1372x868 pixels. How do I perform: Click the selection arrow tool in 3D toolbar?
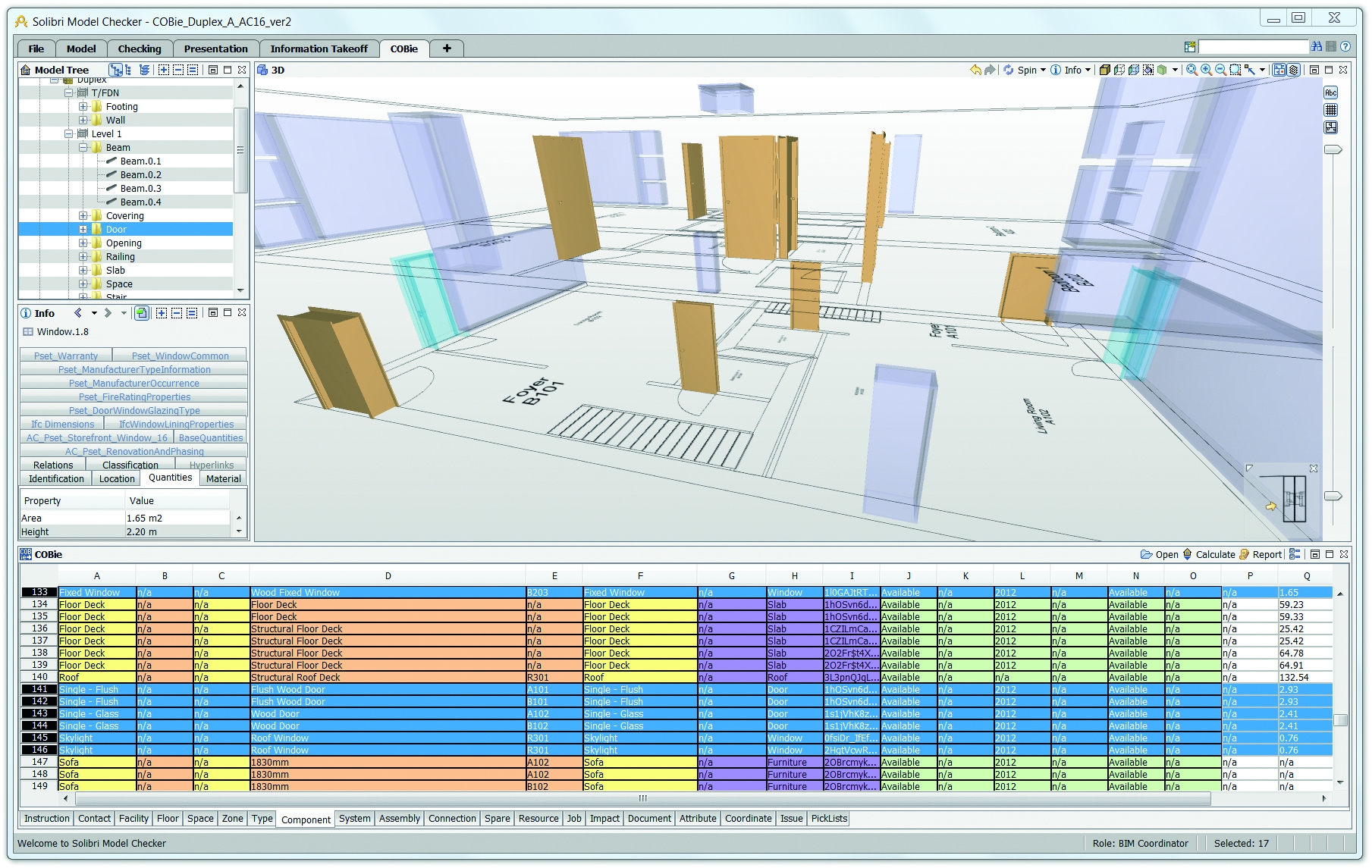pos(1250,70)
